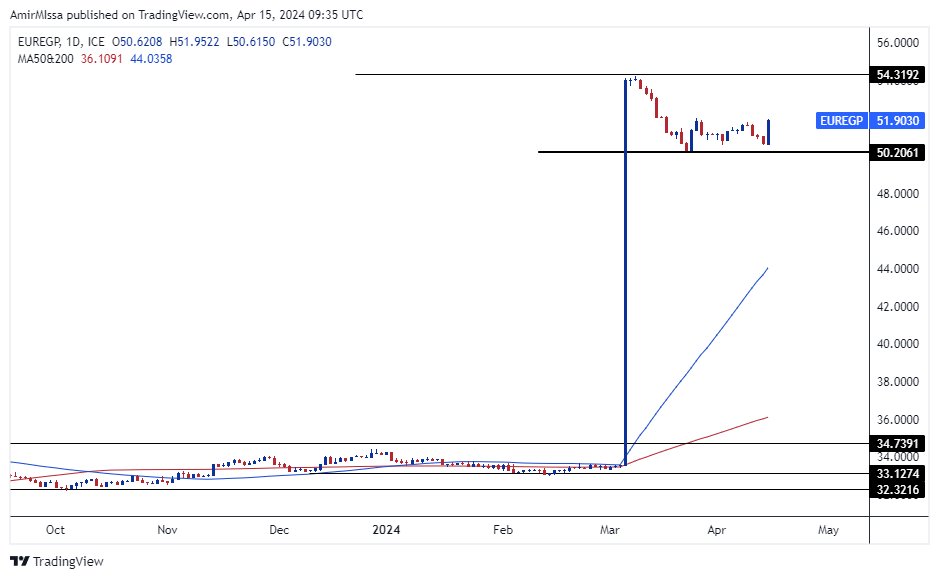
Task: Click the Mar label on time axis
Action: (x=610, y=530)
